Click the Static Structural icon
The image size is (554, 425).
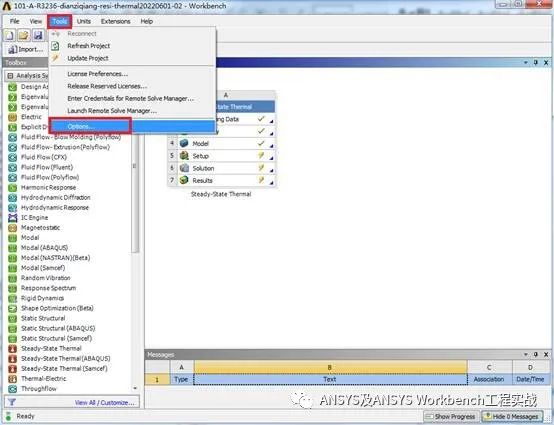click(x=12, y=318)
